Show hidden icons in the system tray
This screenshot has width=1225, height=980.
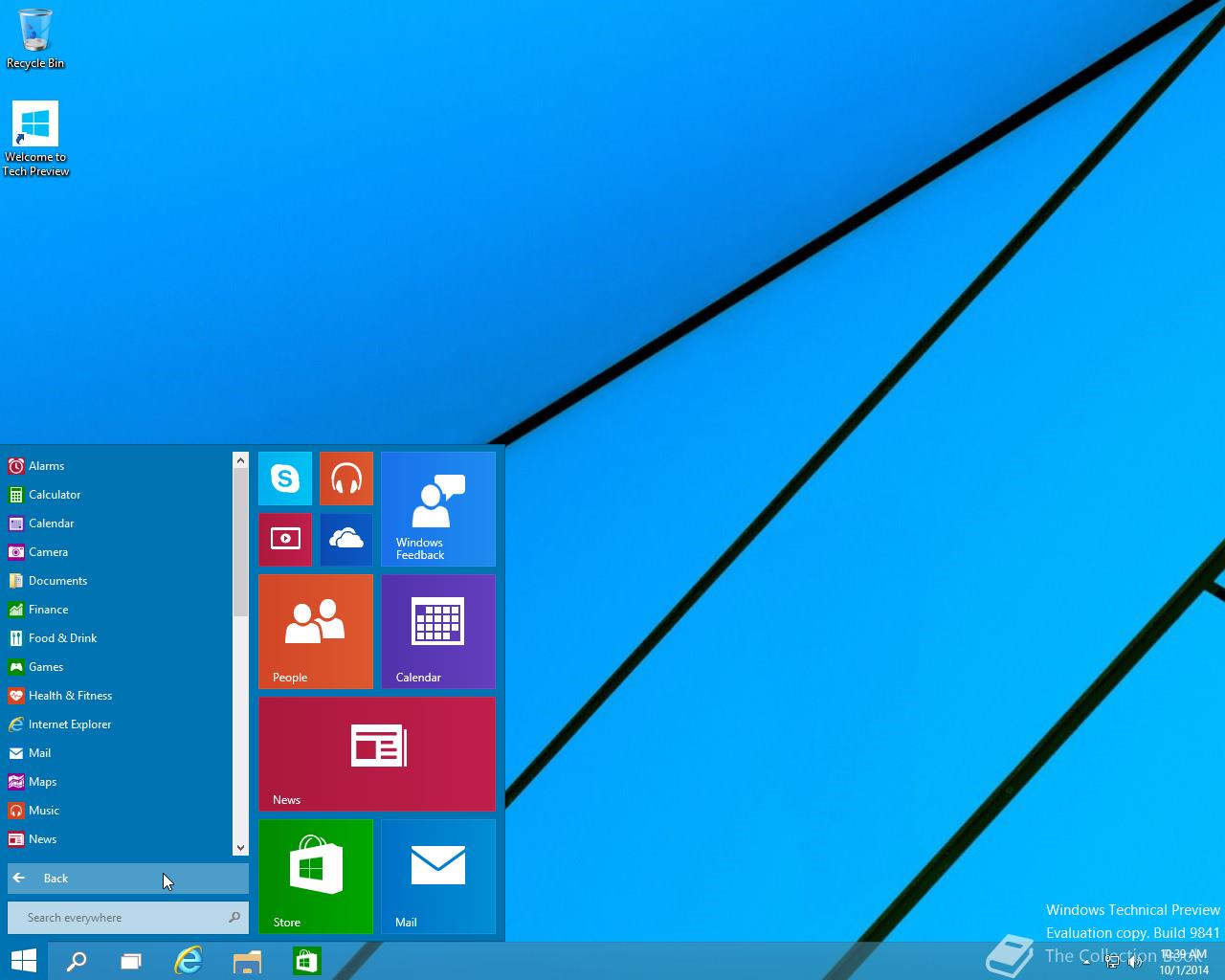pos(1087,962)
